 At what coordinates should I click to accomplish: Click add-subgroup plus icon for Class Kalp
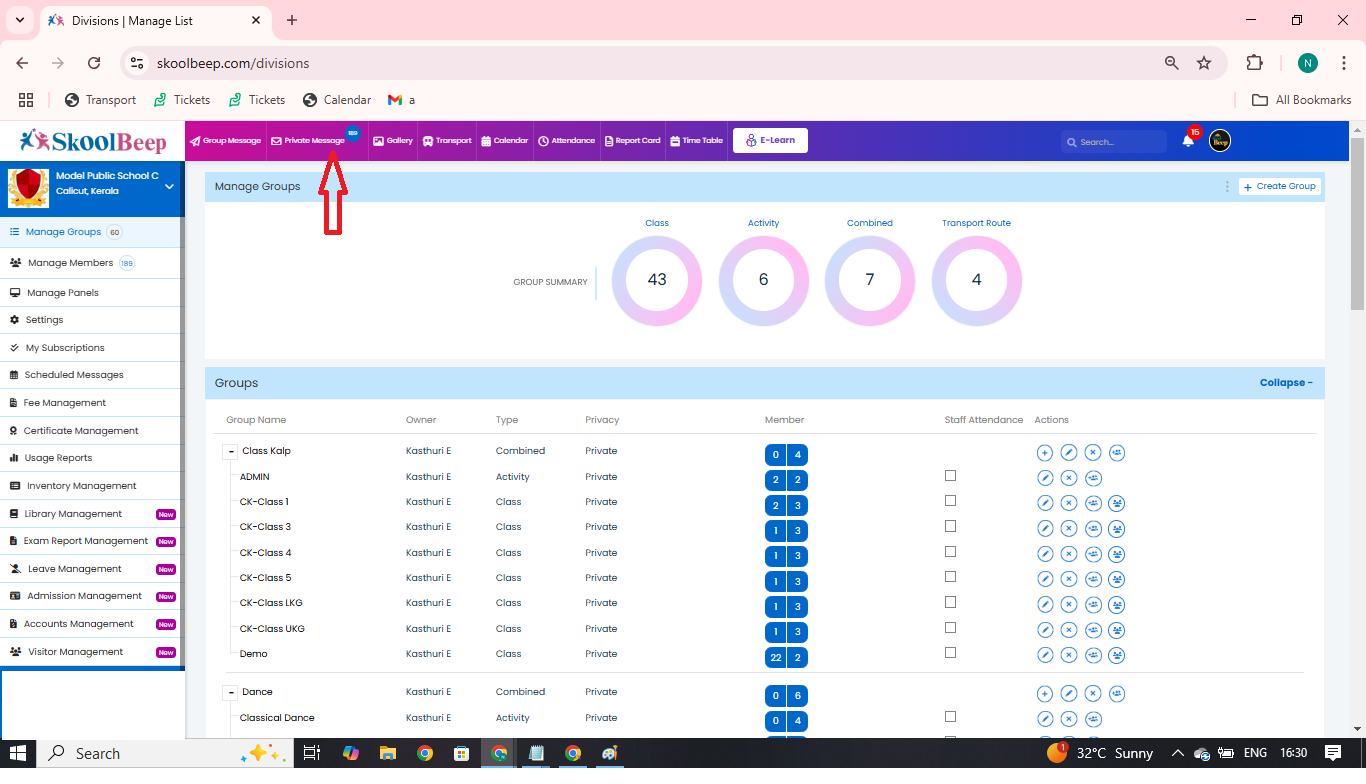coord(1045,453)
